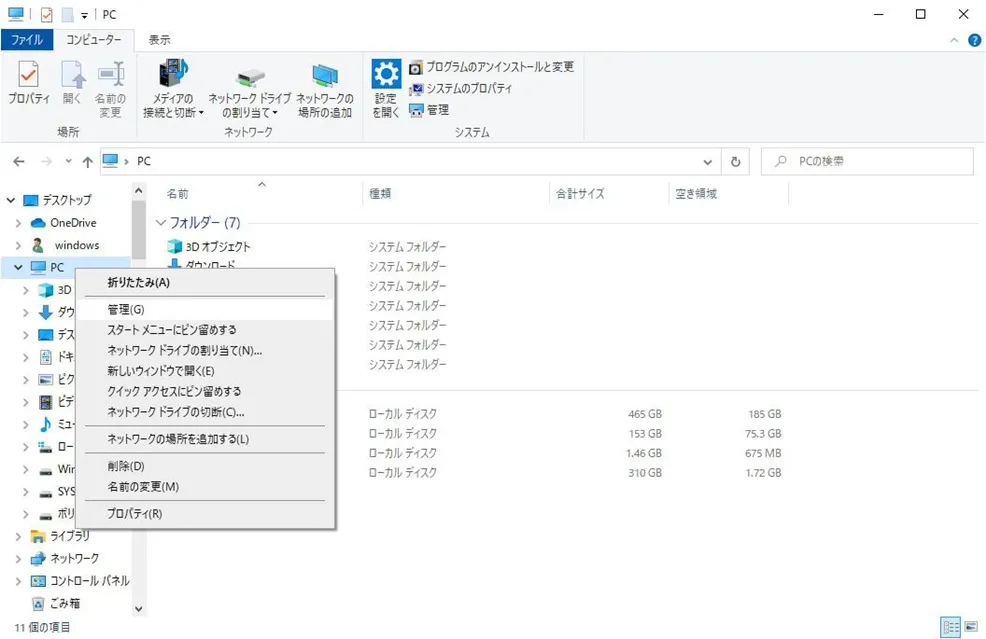Switch to the 表示 ribbon tab
Viewport: 986px width, 639px height.
point(159,40)
